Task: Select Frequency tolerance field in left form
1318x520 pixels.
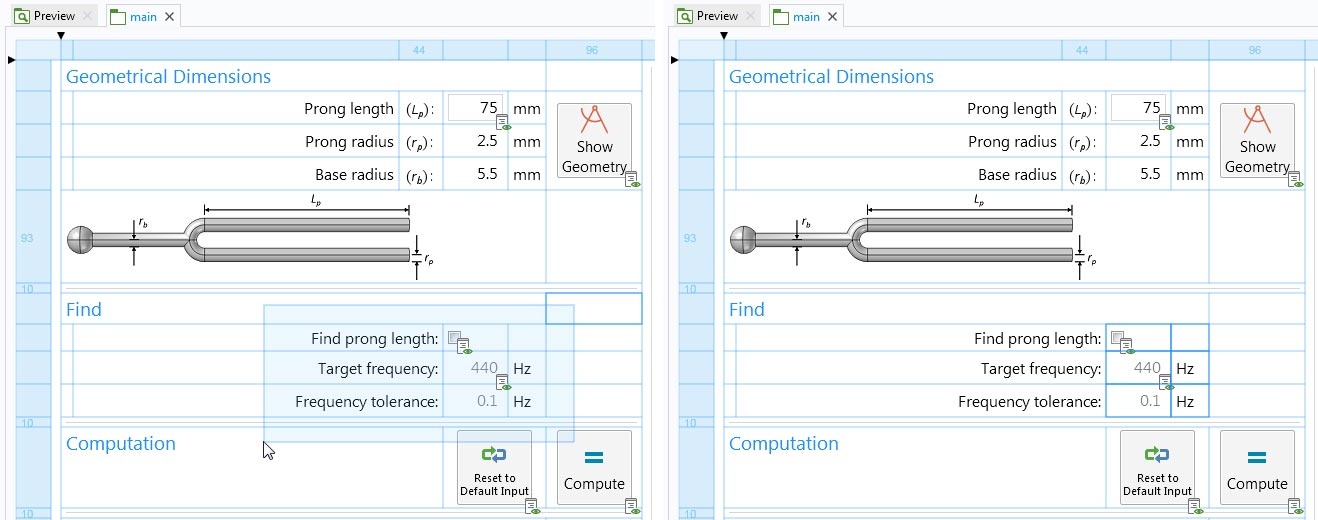Action: click(475, 402)
